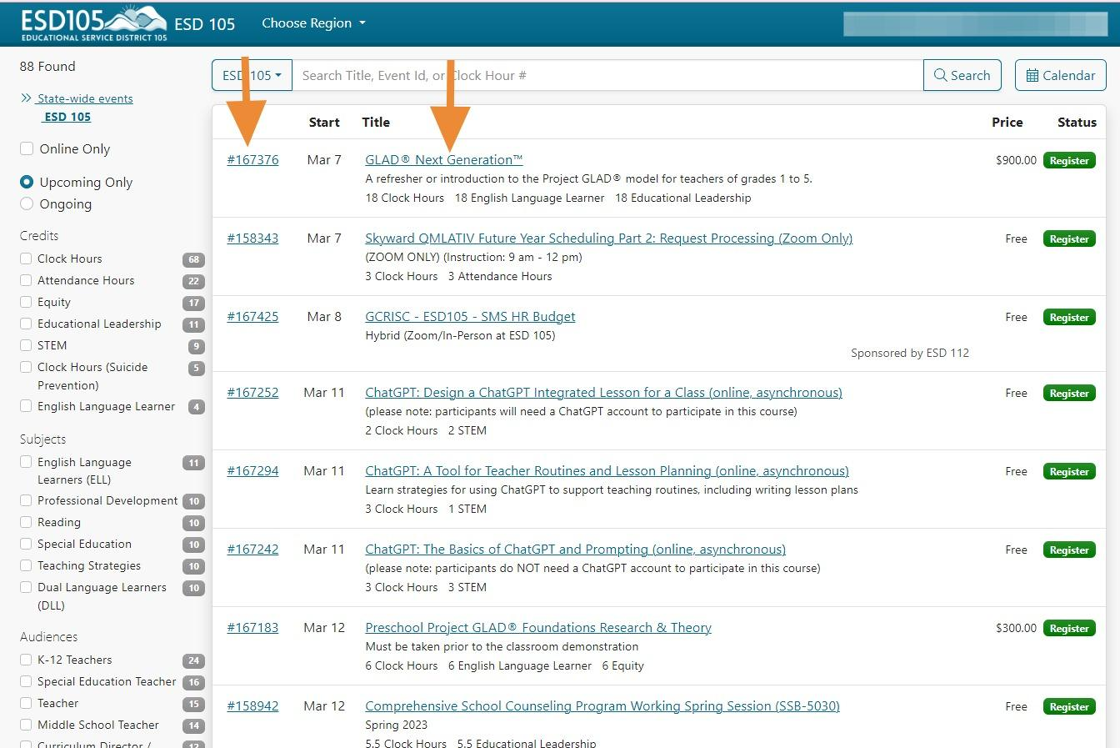Viewport: 1120px width, 748px height.
Task: Check Clock Hours (Suicide Prevention) filter
Action: (x=26, y=367)
